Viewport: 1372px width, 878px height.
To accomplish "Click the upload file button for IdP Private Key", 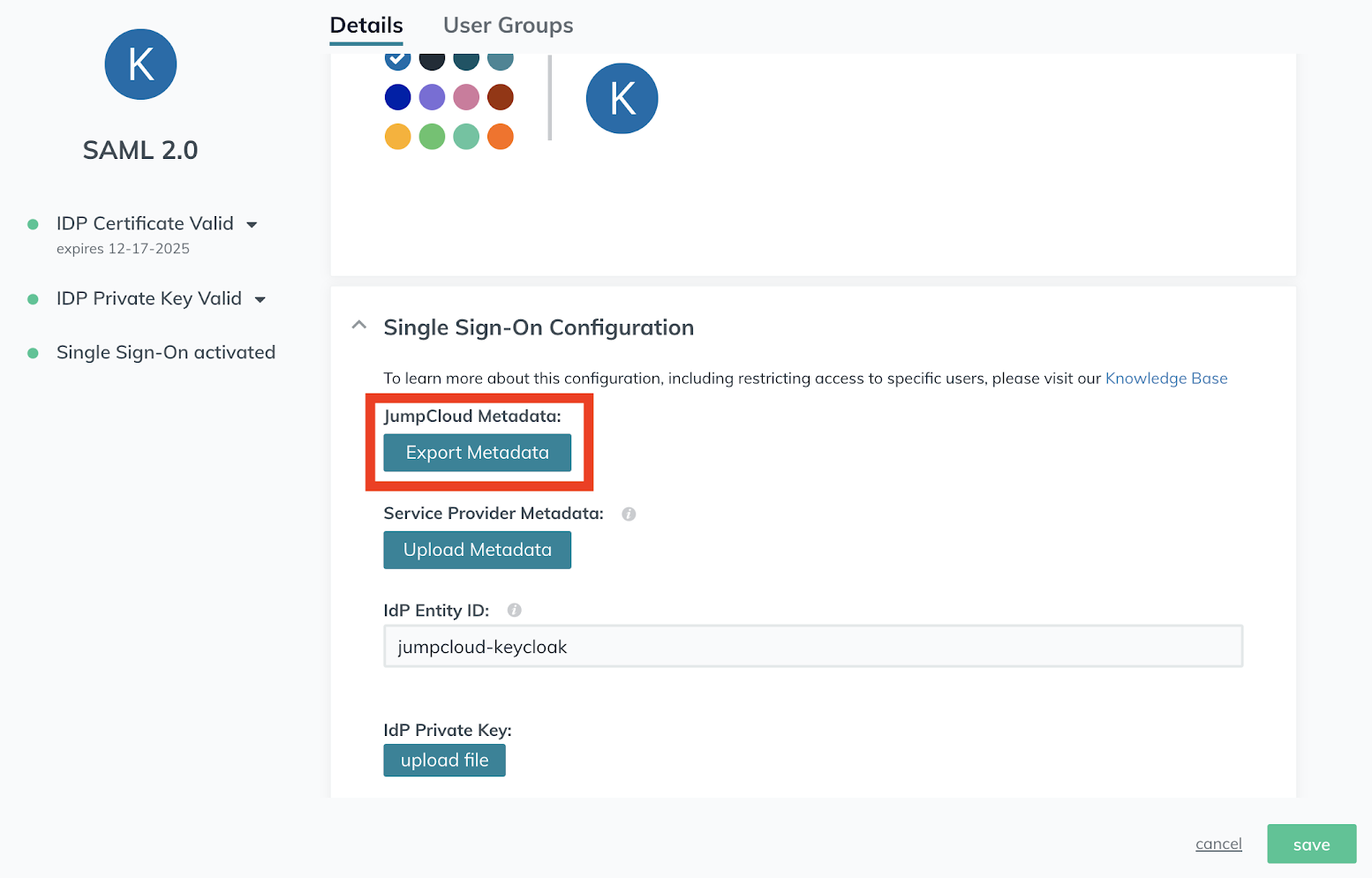I will (x=444, y=760).
